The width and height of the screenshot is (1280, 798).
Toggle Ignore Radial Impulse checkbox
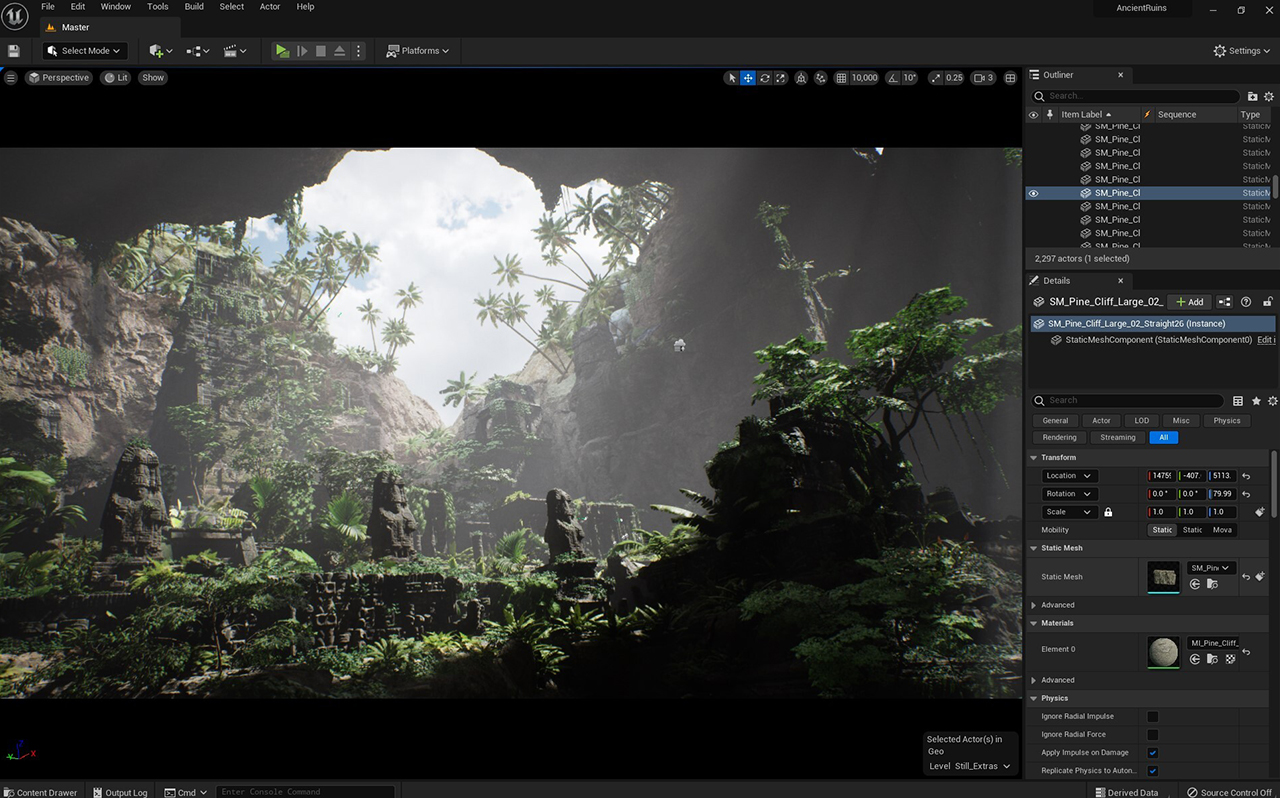[1153, 717]
